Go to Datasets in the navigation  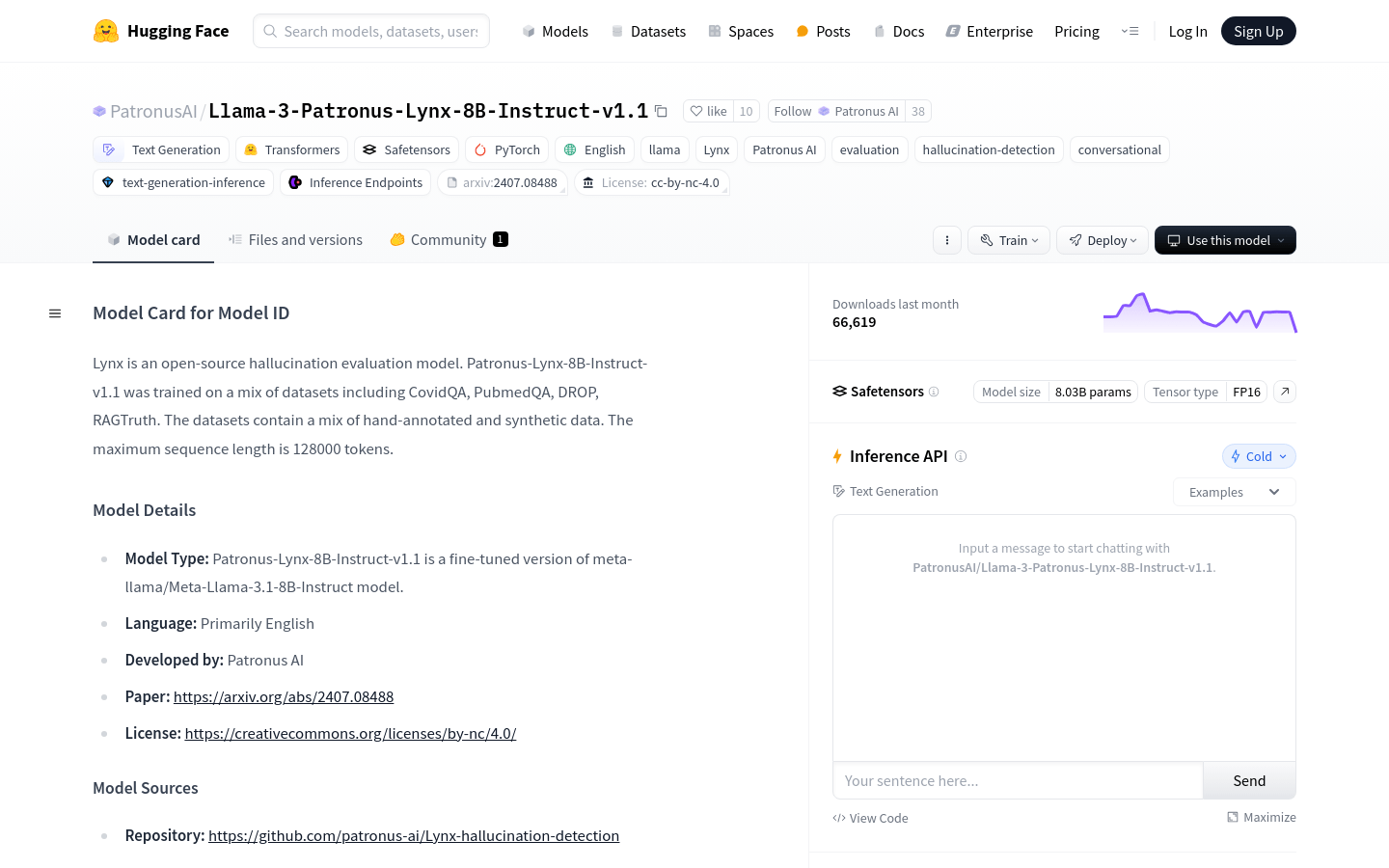tap(648, 31)
